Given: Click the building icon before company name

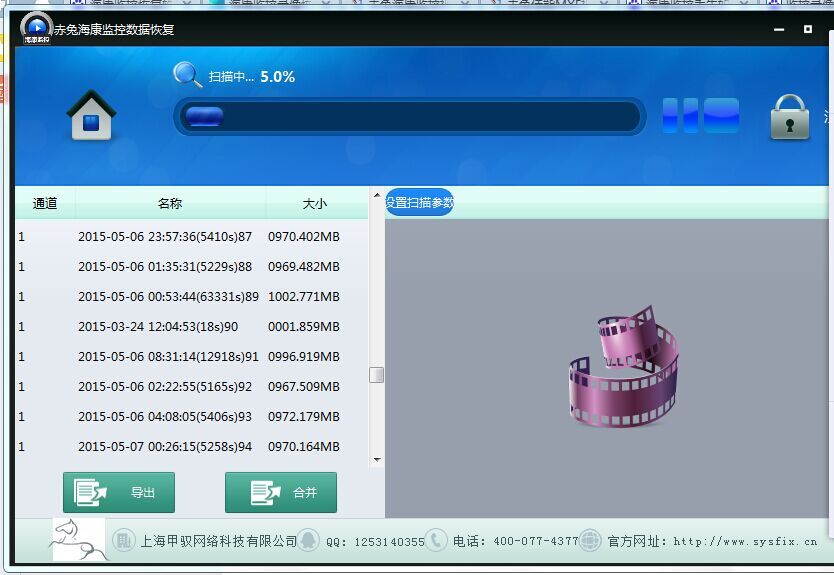Looking at the screenshot, I should (123, 541).
